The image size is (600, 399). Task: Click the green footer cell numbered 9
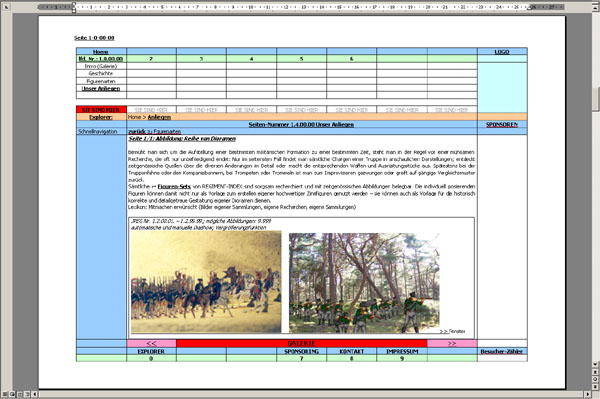coord(402,358)
